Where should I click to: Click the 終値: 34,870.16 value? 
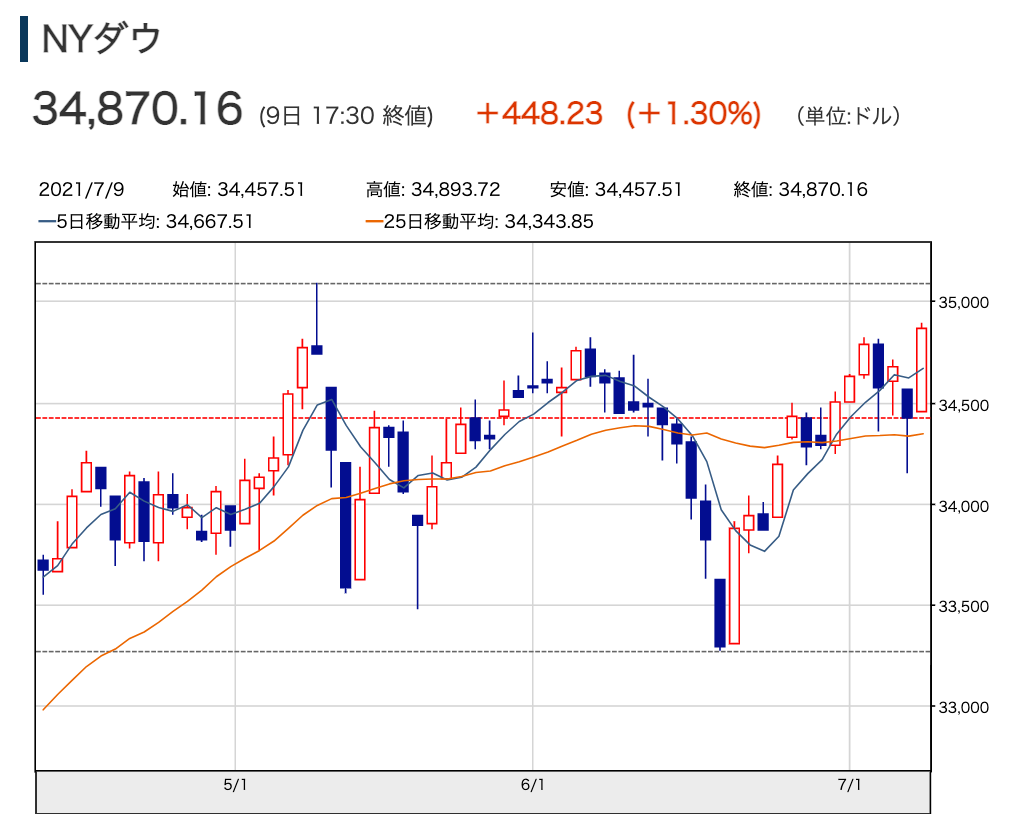coord(800,190)
